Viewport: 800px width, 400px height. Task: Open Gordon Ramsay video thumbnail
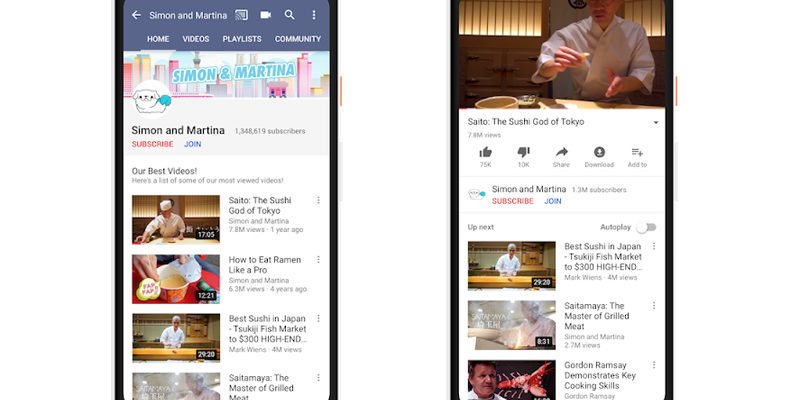pos(512,380)
